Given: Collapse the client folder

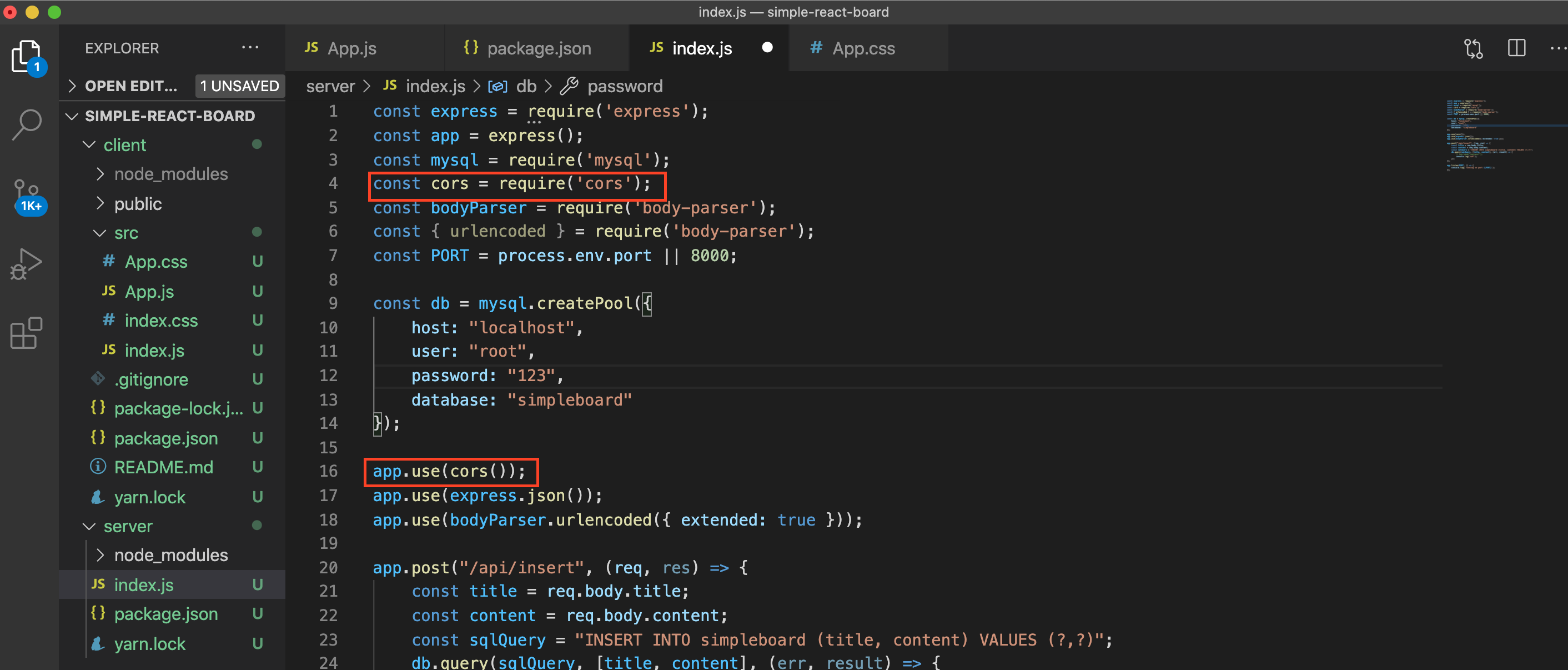Looking at the screenshot, I should (124, 145).
